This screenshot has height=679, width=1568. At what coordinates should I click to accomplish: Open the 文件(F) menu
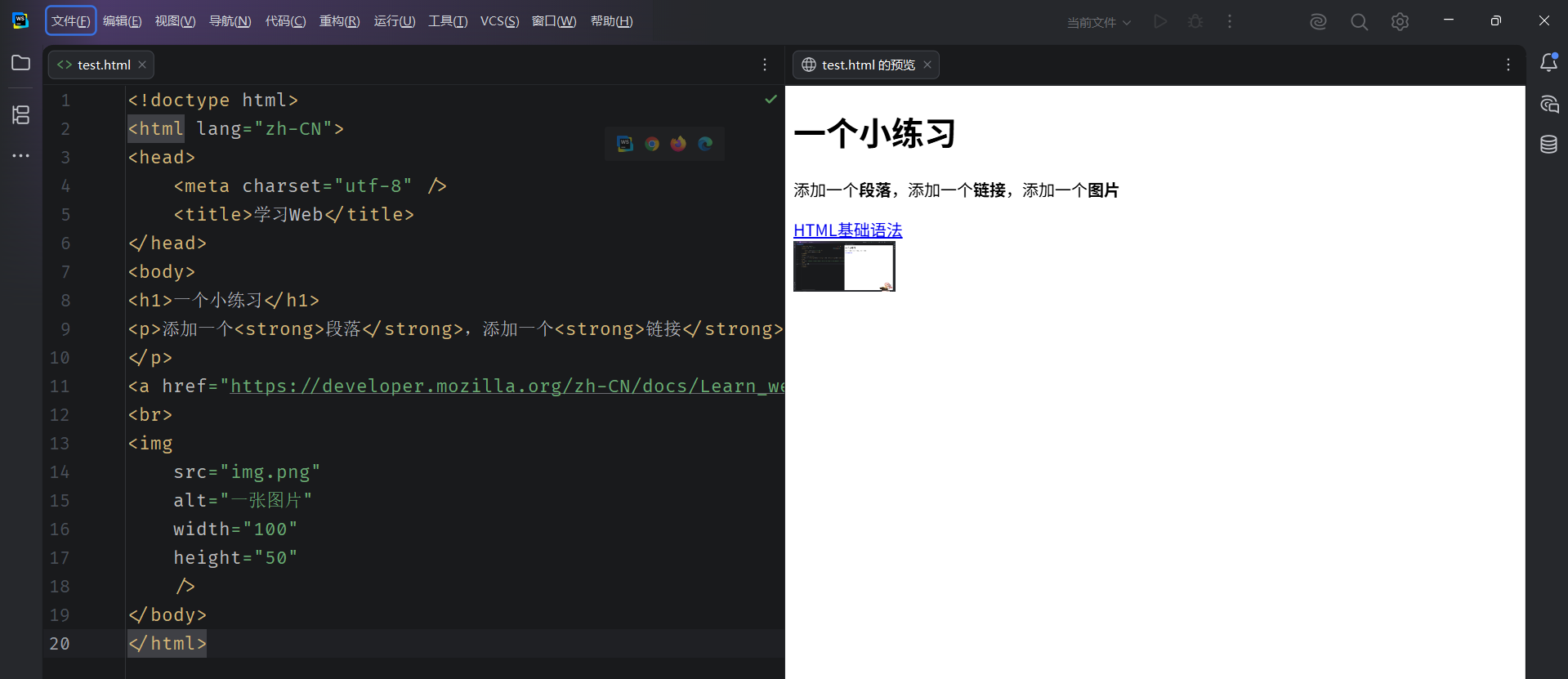point(71,21)
